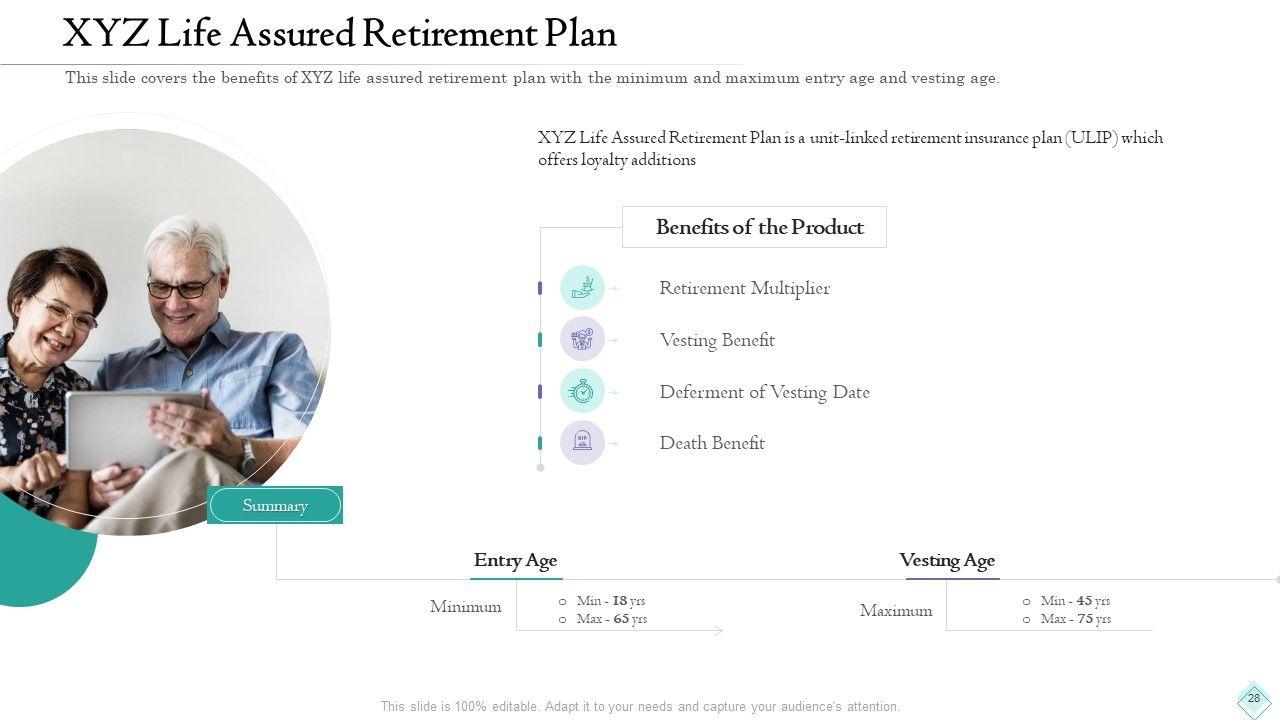1280x720 pixels.
Task: Click the purple marker beside Retirement Multiplier
Action: tap(540, 288)
